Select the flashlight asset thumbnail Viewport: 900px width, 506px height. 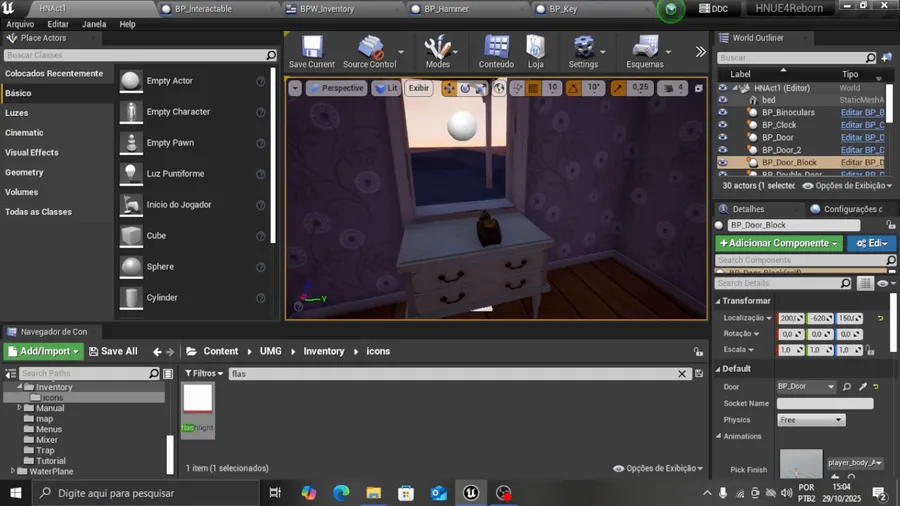198,398
